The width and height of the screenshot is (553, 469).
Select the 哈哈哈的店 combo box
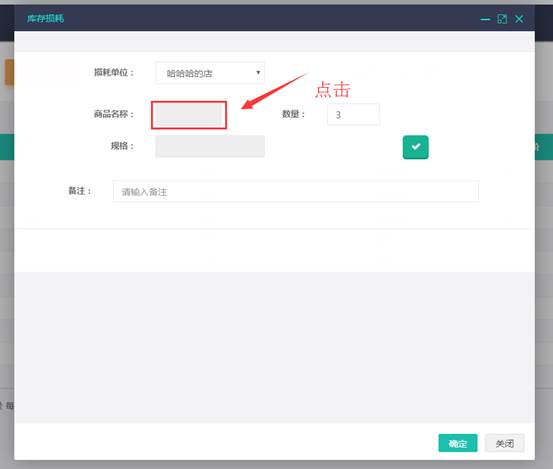click(210, 73)
